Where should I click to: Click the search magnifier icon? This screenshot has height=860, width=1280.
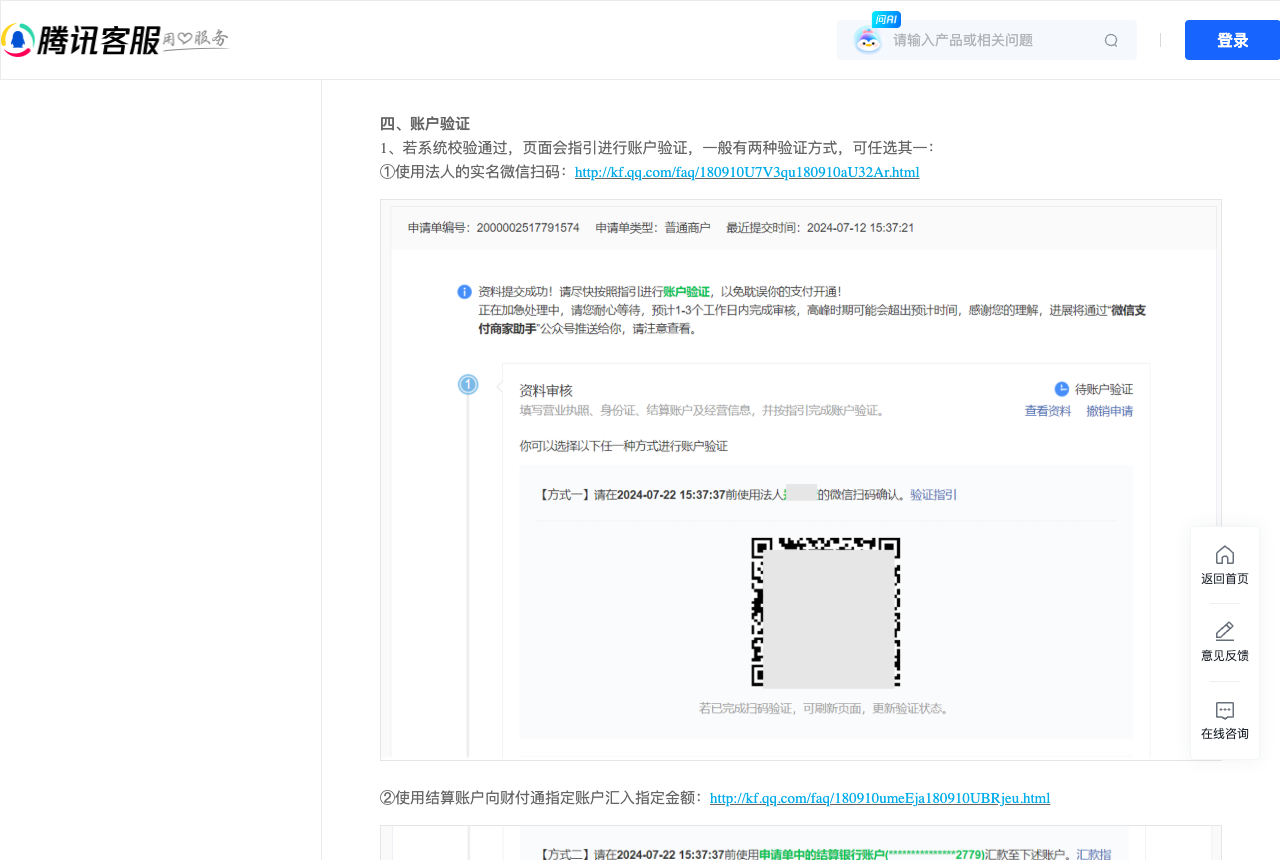coord(1111,40)
